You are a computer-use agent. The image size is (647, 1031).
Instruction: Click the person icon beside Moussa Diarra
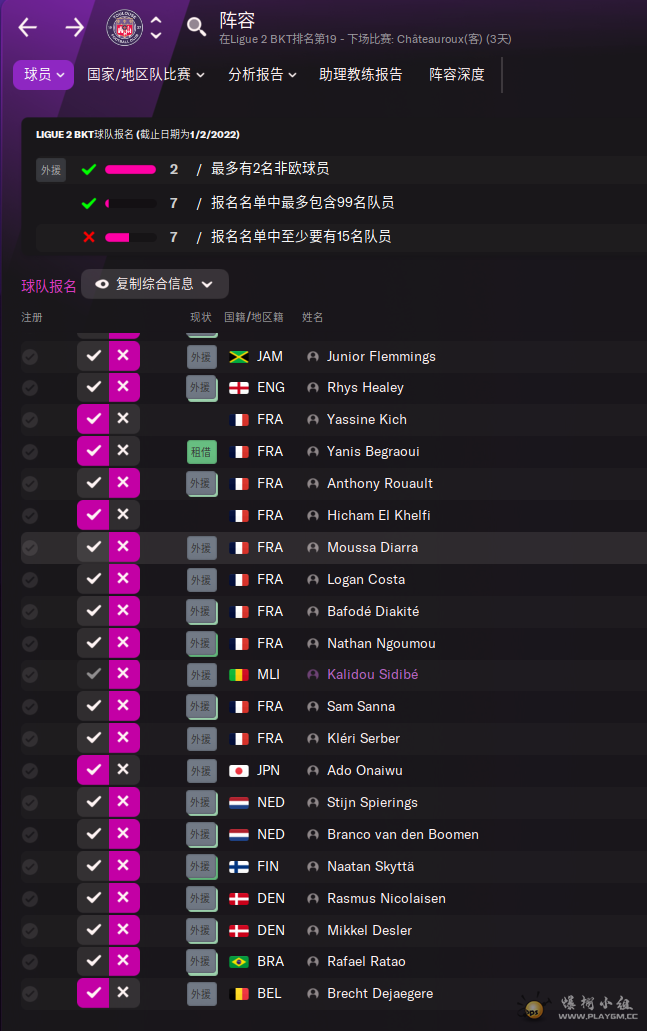click(313, 548)
